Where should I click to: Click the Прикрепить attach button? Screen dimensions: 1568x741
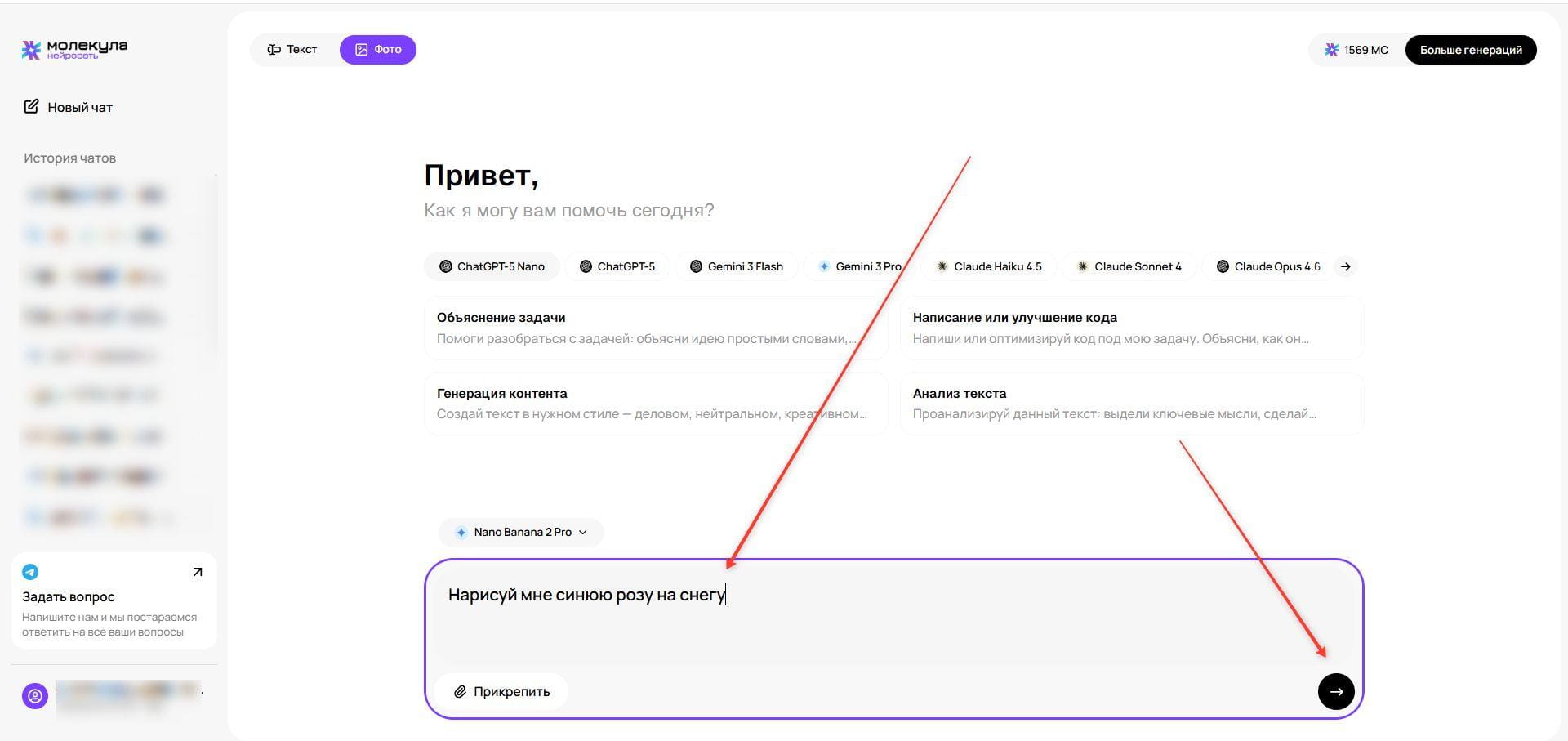(x=501, y=691)
